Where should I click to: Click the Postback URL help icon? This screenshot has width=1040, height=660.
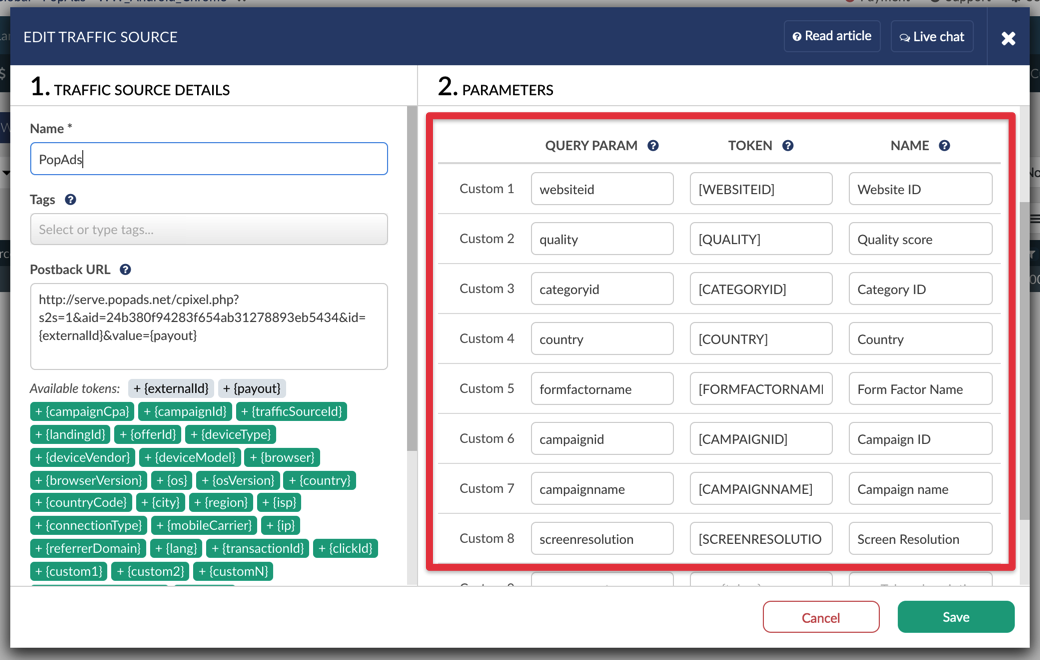pyautogui.click(x=125, y=269)
